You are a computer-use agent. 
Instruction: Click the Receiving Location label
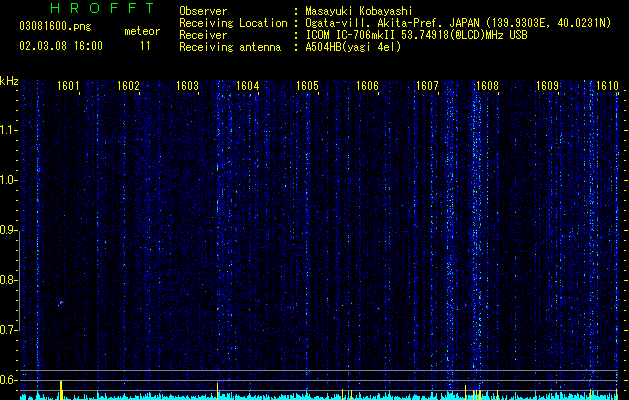[233, 23]
